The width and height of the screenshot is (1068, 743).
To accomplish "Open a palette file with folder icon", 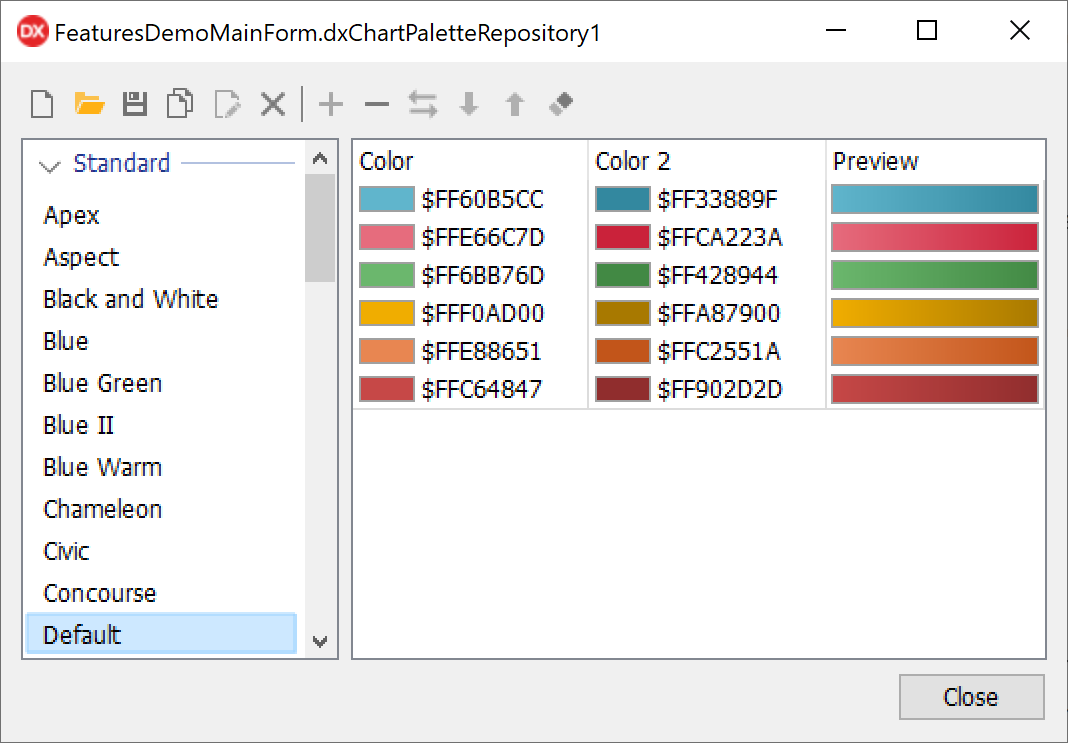I will (x=89, y=104).
